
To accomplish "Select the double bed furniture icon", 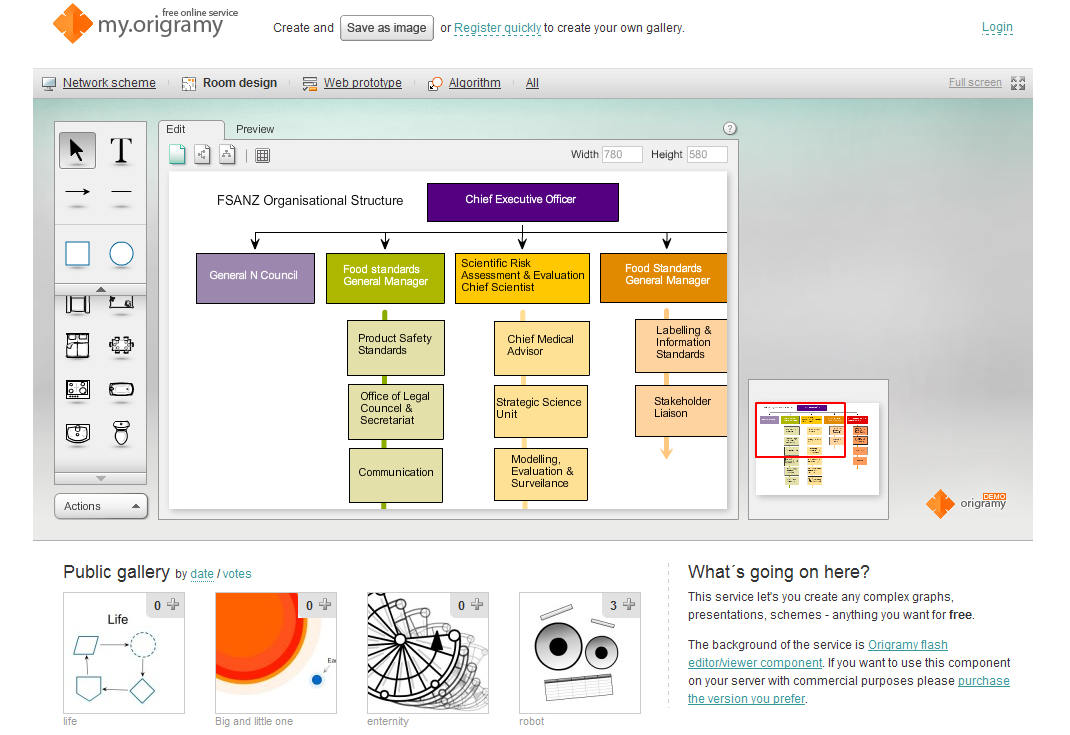I will (77, 345).
